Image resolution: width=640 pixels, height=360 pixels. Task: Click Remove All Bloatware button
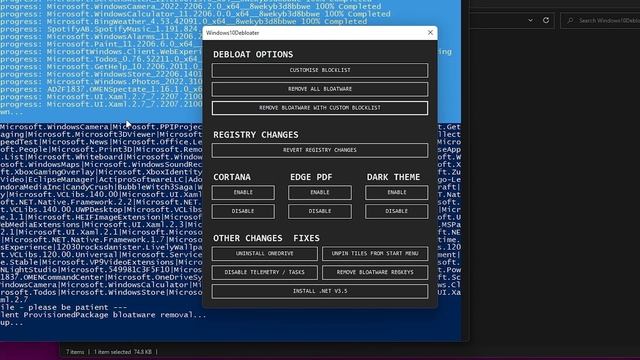pos(320,89)
